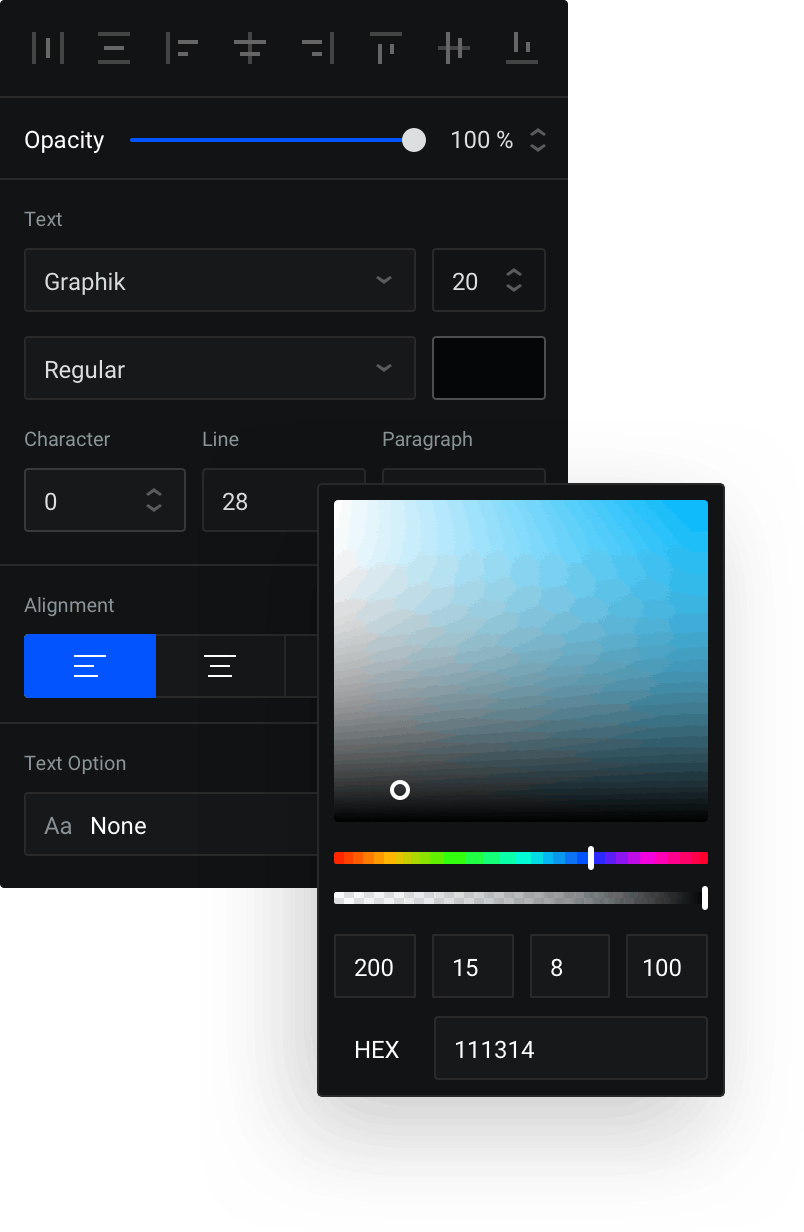804x1232 pixels.
Task: Select center text alignment button
Action: pos(220,665)
